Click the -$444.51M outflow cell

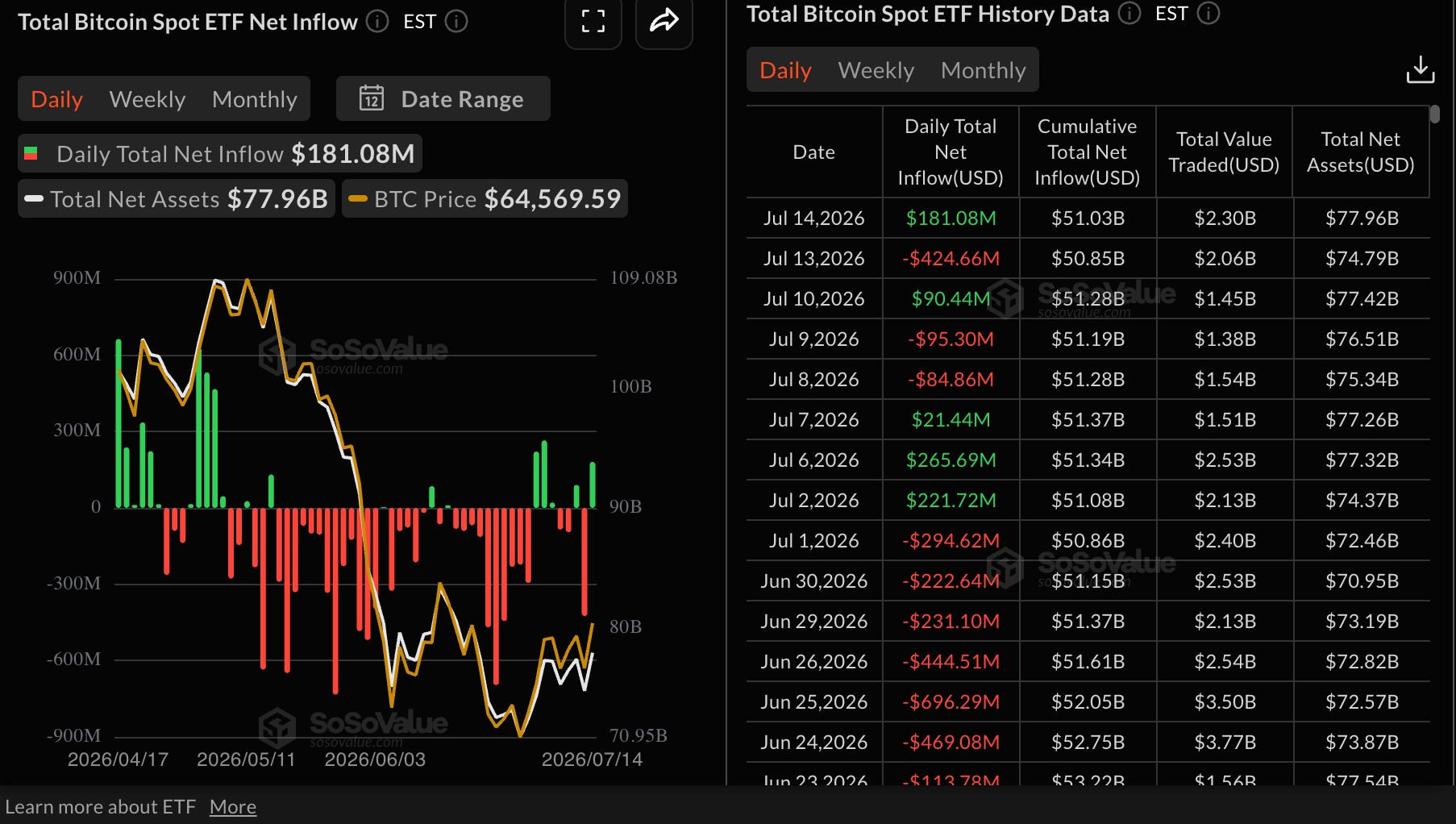951,662
